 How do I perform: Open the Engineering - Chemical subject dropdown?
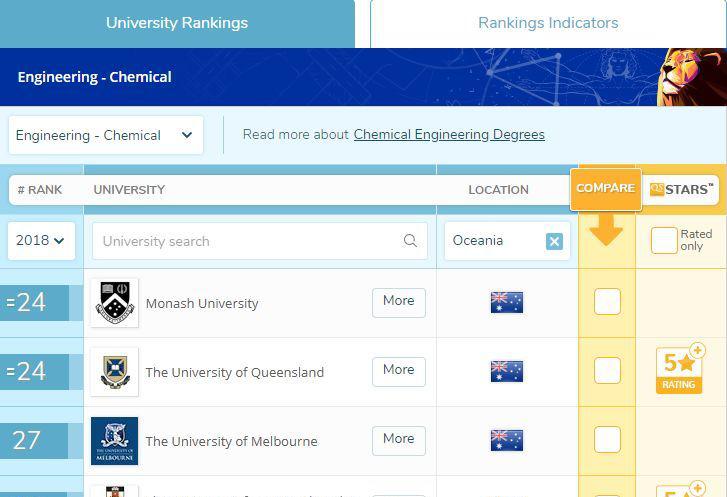[105, 135]
